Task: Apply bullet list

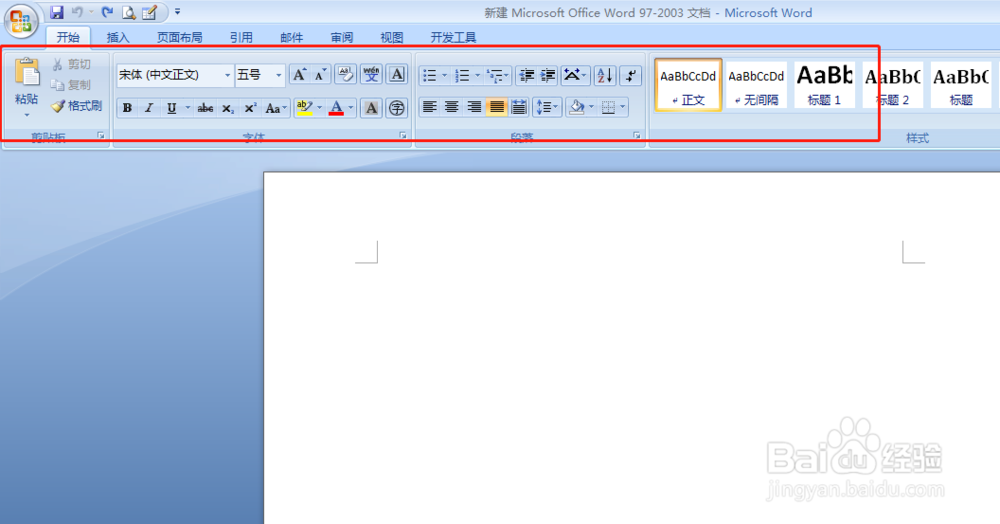Action: [430, 76]
